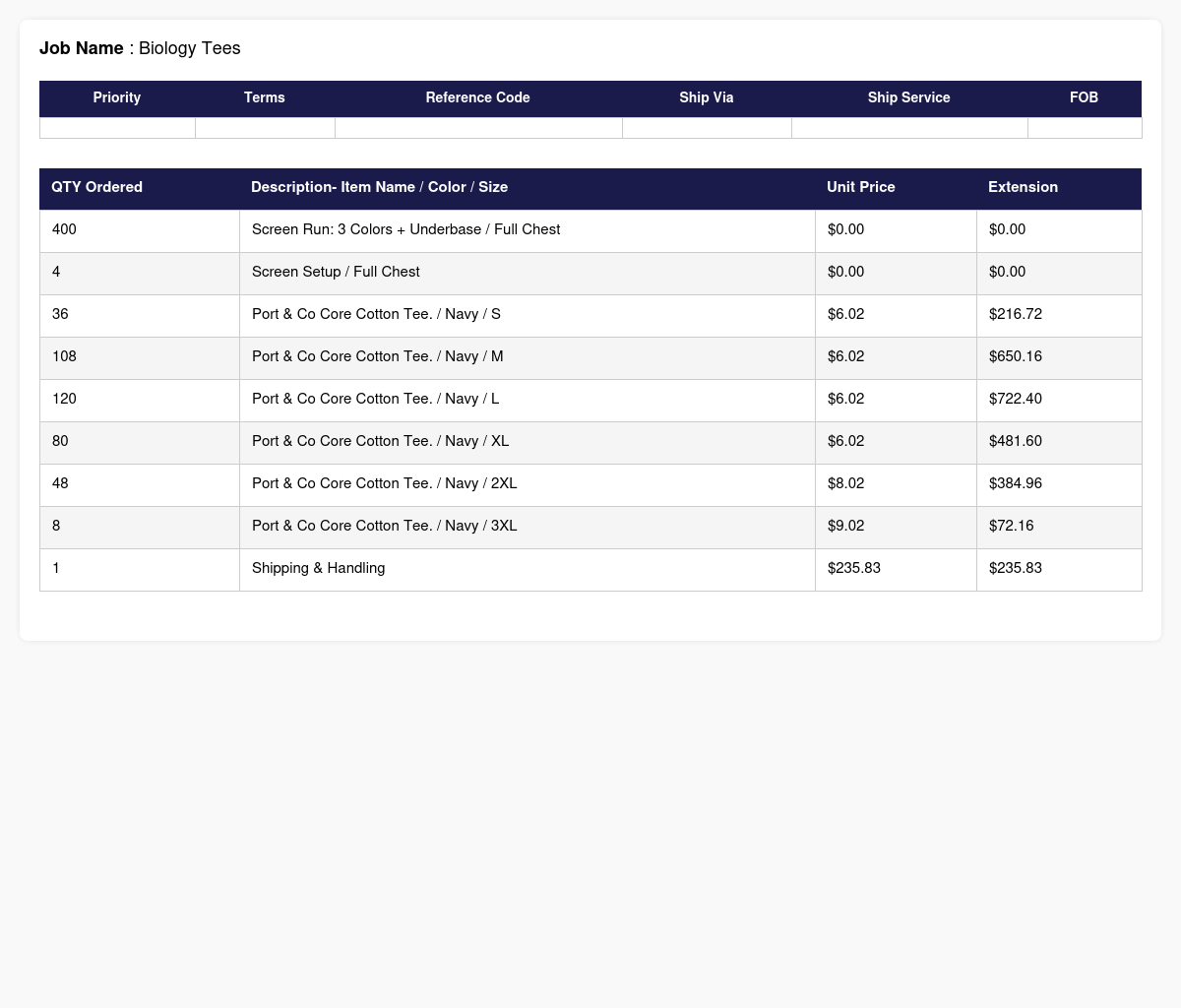Click quantity 120 in Navy / L row
Viewport: 1181px width, 1008px height.
point(64,399)
